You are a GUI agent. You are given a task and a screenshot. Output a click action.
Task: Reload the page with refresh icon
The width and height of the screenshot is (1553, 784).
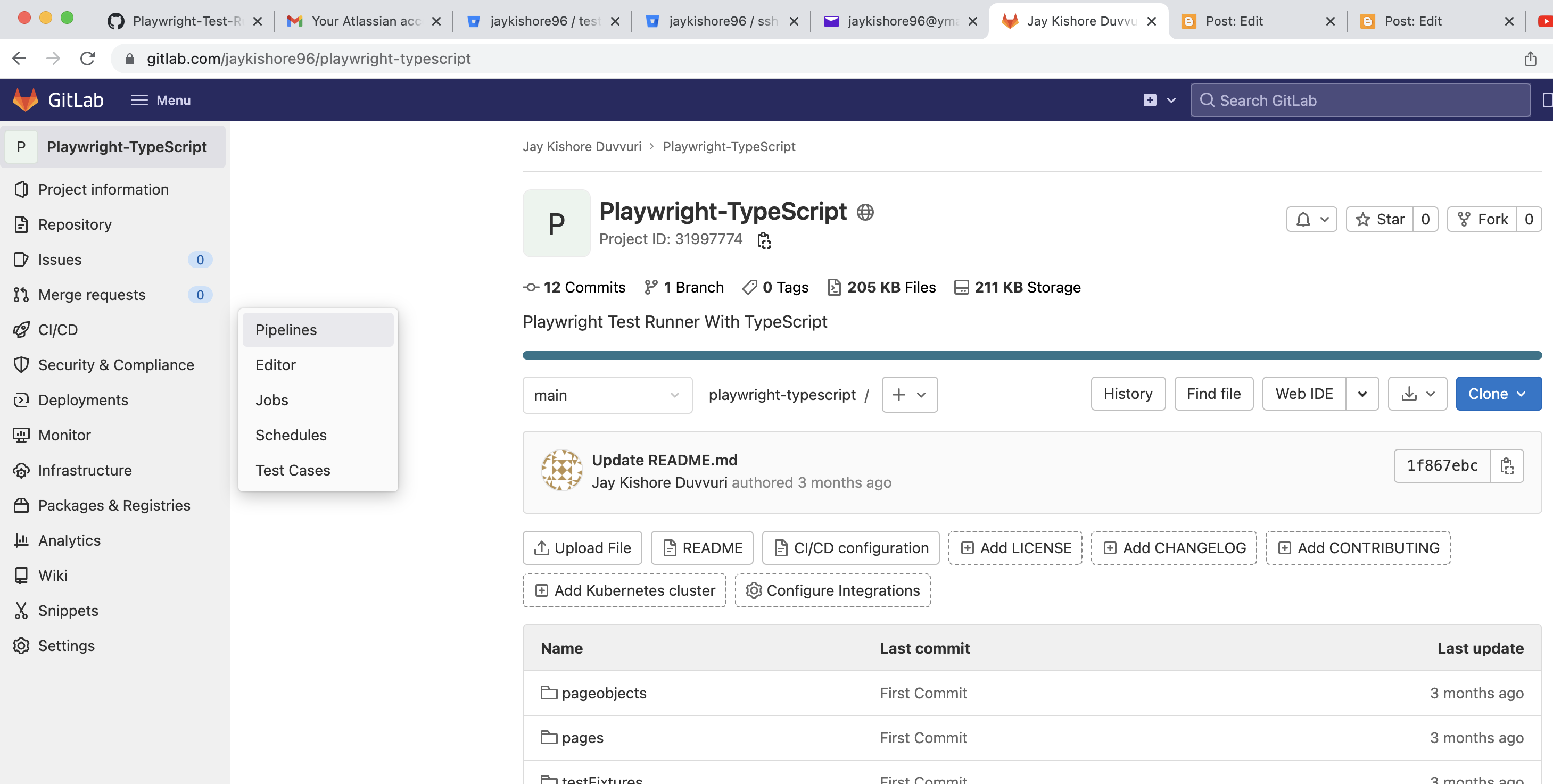pyautogui.click(x=87, y=59)
